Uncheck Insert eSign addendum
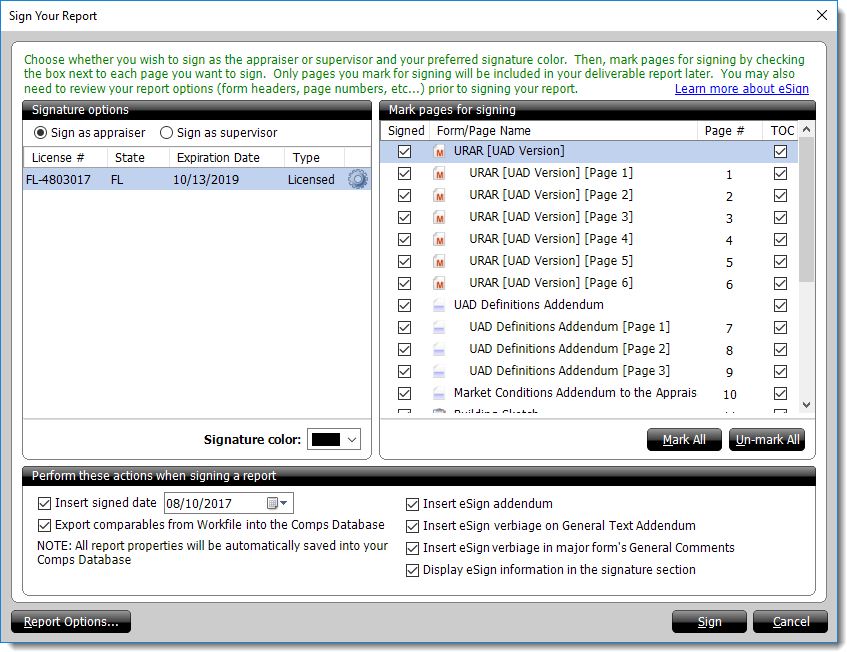This screenshot has height=652, width=847. click(x=413, y=505)
